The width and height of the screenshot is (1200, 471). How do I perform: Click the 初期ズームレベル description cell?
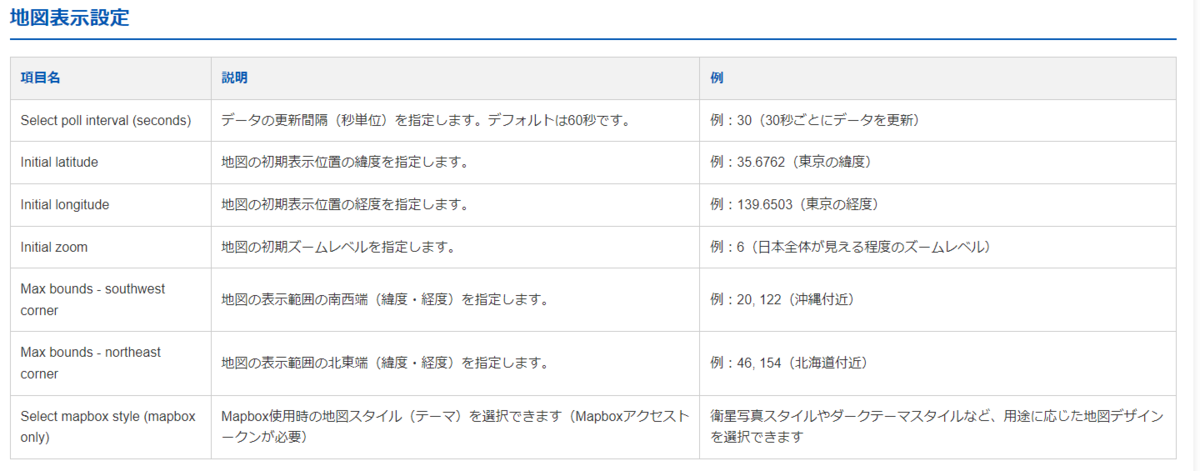coord(455,246)
